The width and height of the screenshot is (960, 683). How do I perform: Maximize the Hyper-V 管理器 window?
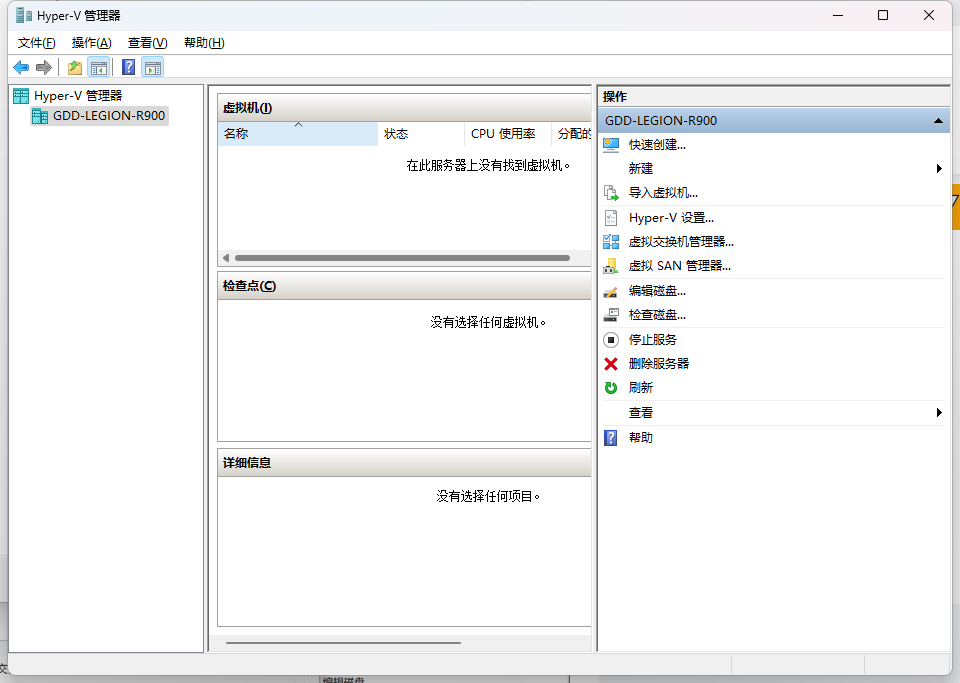tap(883, 15)
